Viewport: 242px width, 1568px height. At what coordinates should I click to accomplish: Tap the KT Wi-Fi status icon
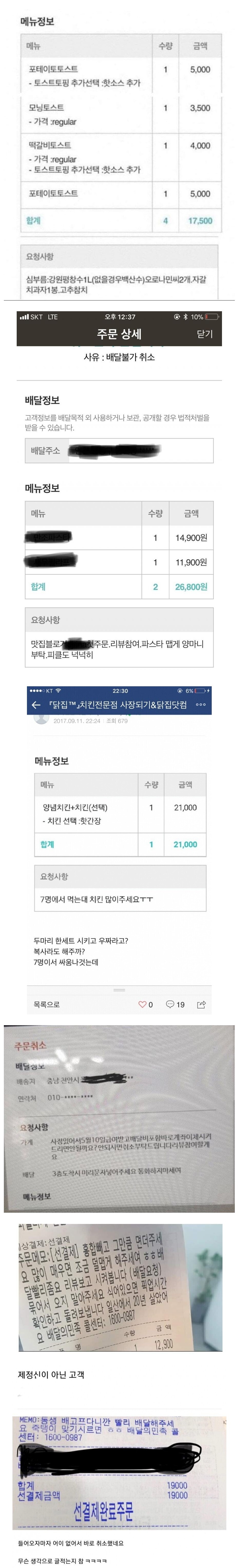[58, 691]
